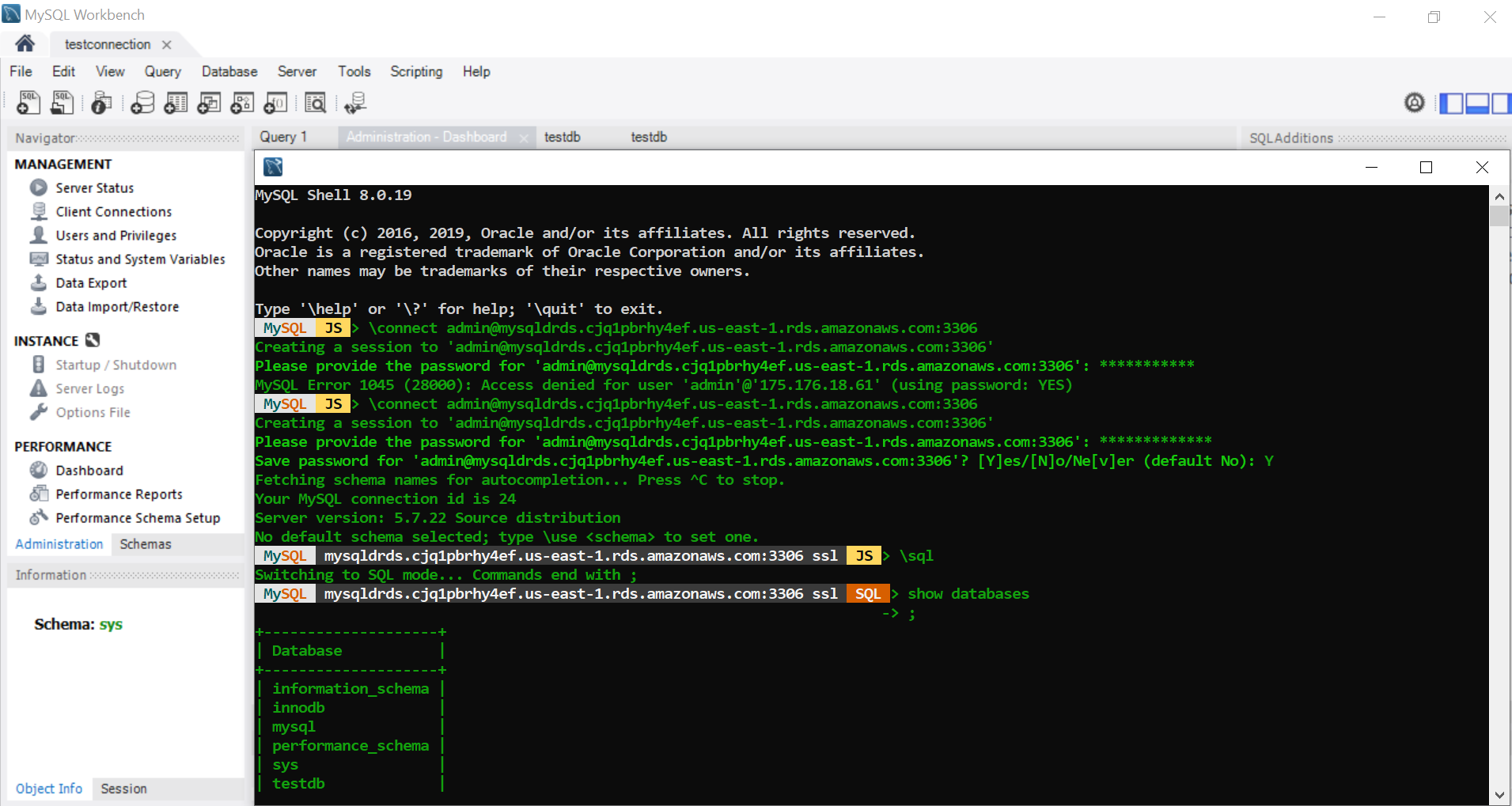The width and height of the screenshot is (1512, 806).
Task: Create new view toolbar icon
Action: point(209,103)
